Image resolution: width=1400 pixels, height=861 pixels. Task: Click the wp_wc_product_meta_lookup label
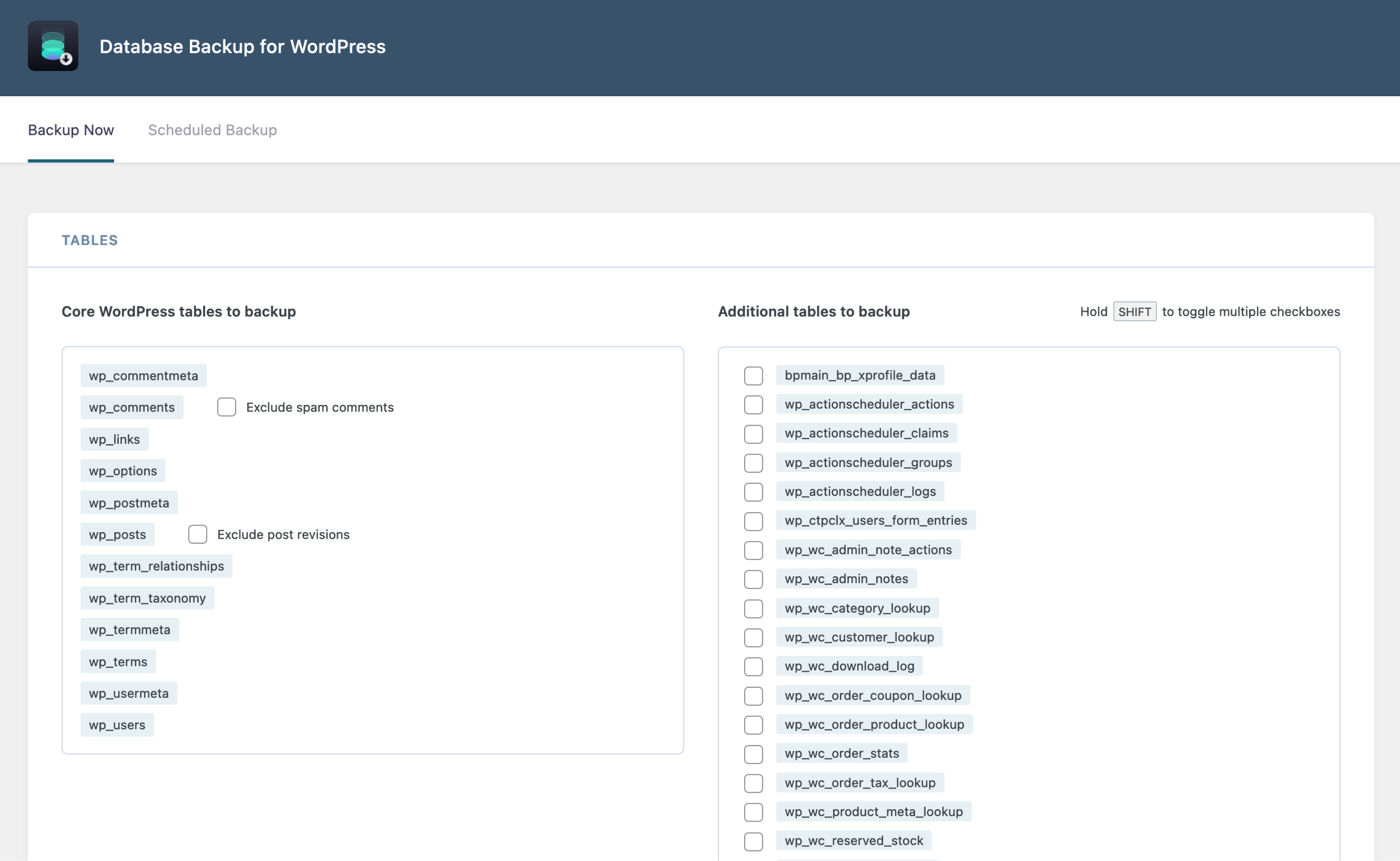coord(874,811)
